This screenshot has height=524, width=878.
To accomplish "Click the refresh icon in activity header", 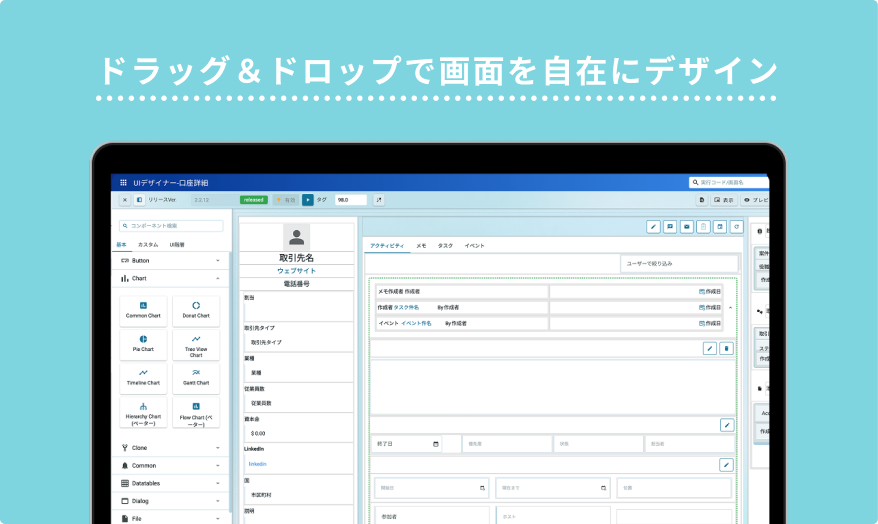I will (737, 227).
